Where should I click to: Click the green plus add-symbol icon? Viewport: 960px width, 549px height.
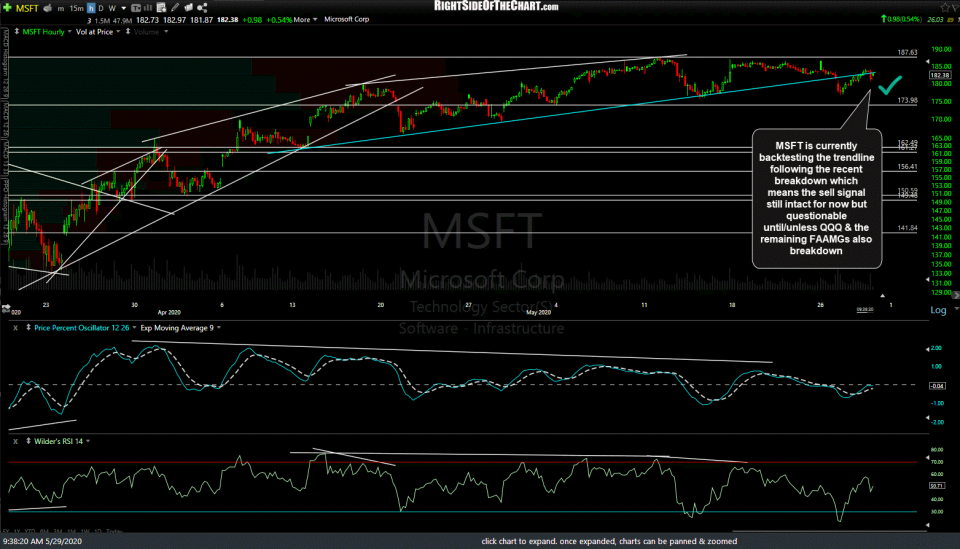(x=7, y=8)
